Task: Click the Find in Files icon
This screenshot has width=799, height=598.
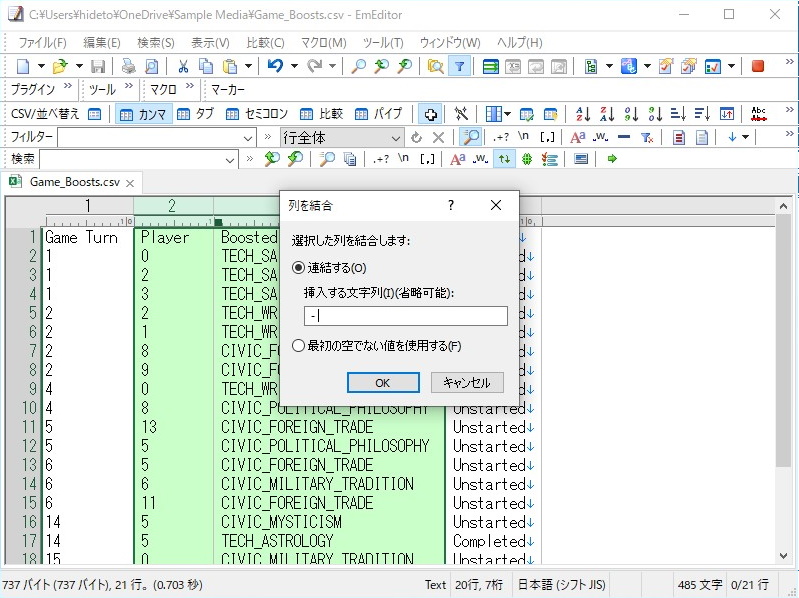Action: pyautogui.click(x=435, y=66)
